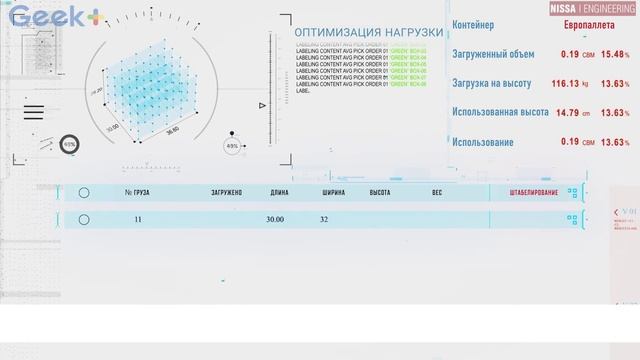Click the Использованная высота label
Image resolution: width=640 pixels, height=360 pixels.
500,112
